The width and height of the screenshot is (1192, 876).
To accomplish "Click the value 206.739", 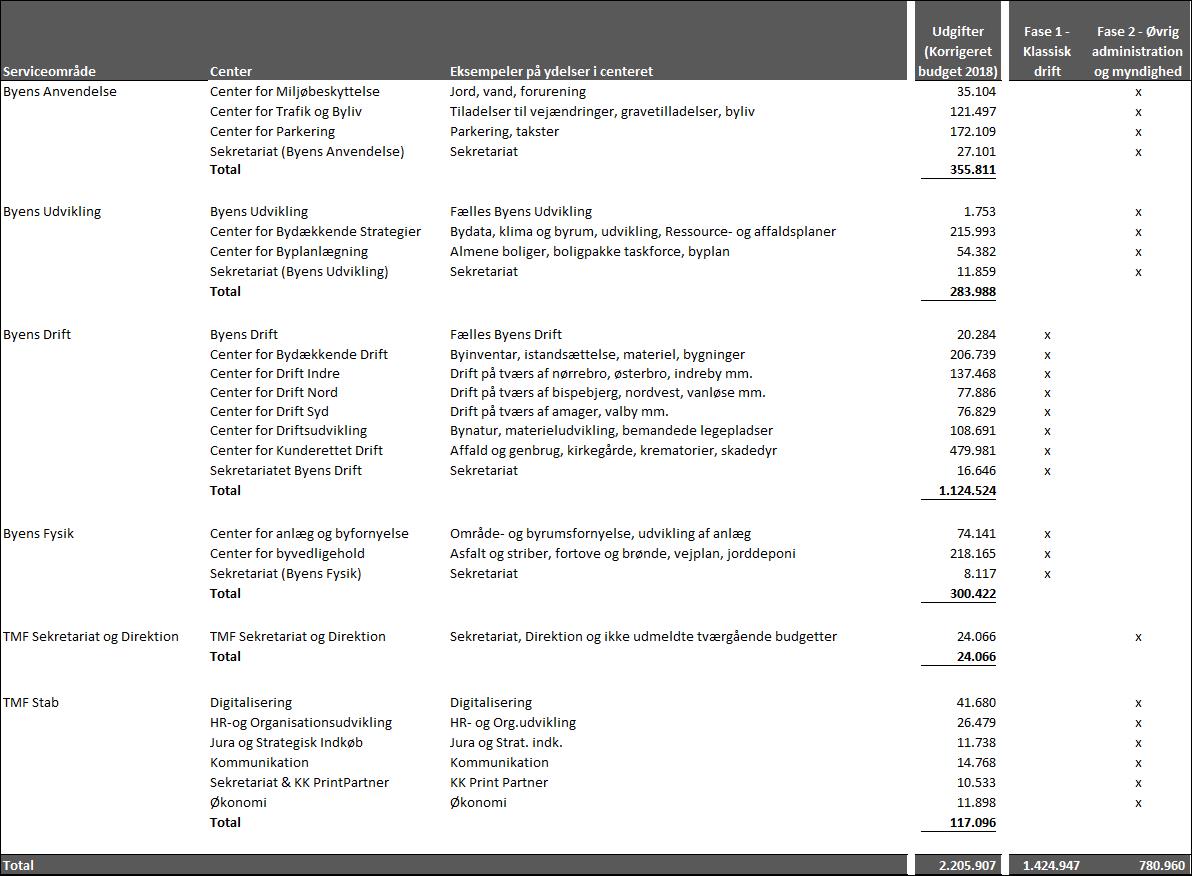I will click(973, 354).
